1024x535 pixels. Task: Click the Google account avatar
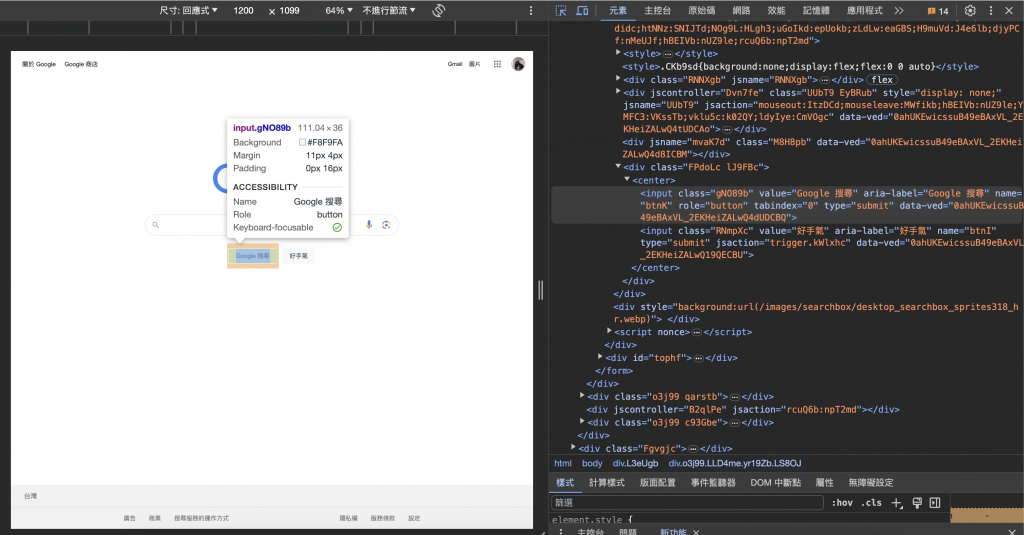point(518,64)
